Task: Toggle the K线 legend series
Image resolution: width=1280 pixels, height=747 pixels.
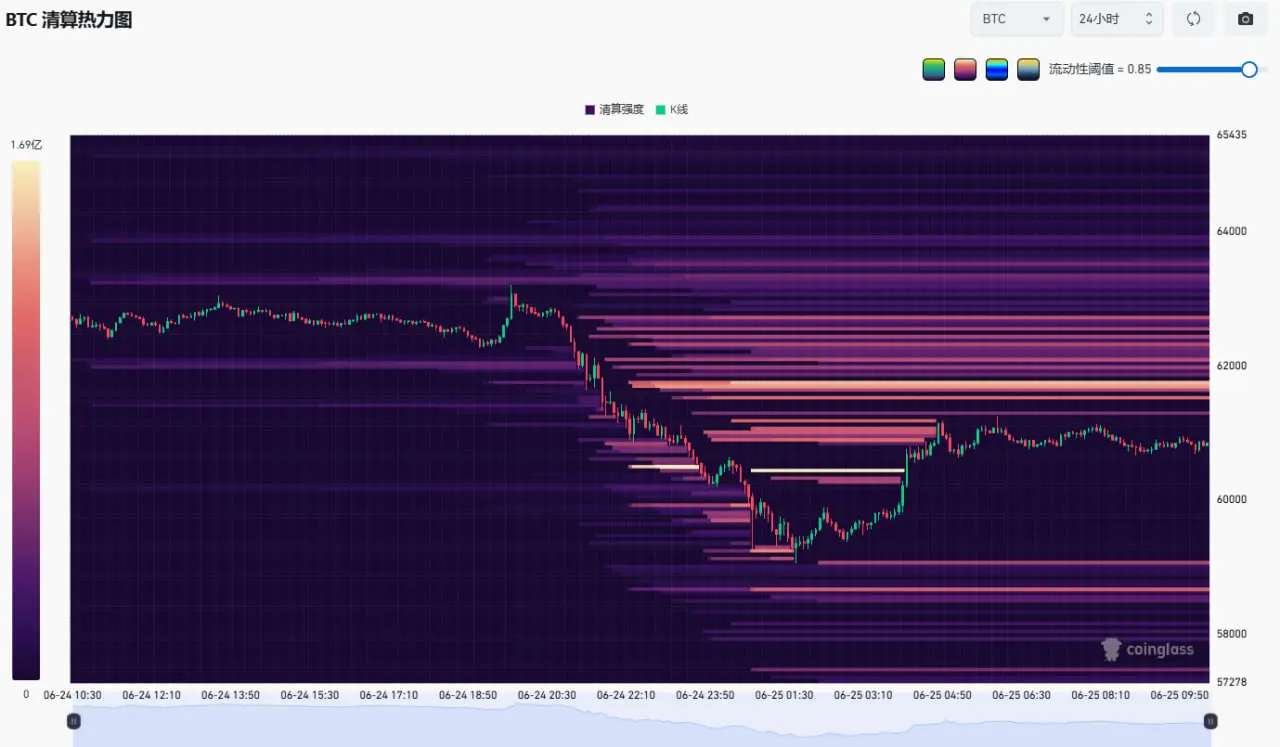Action: click(x=672, y=109)
